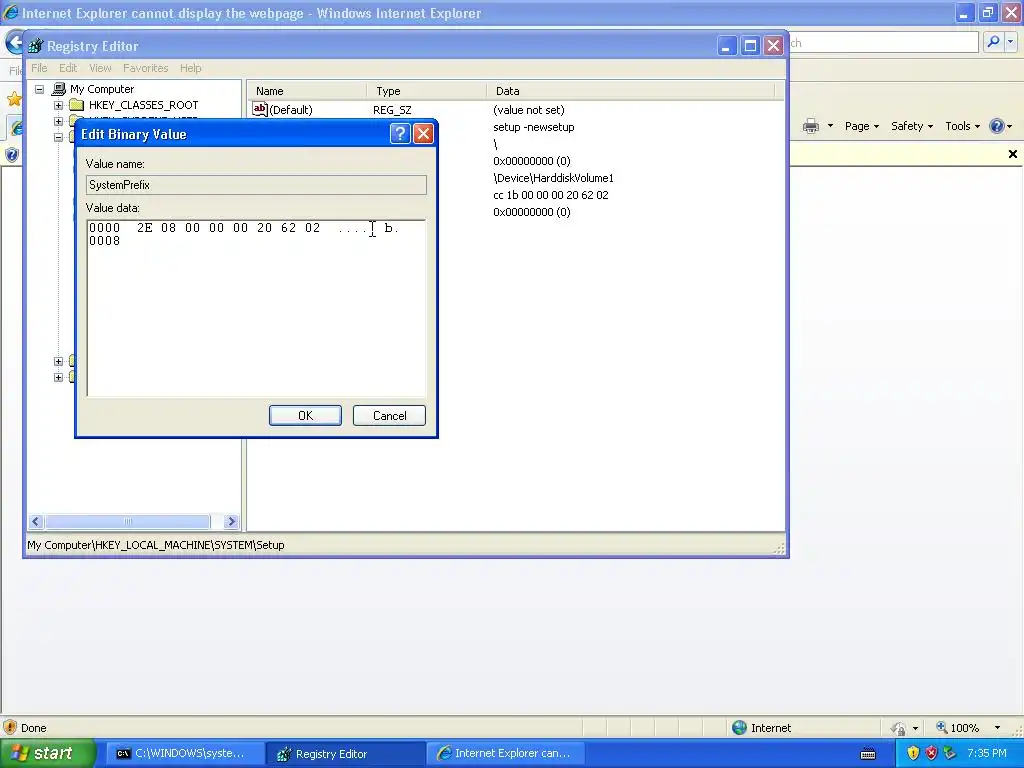Viewport: 1024px width, 768px height.
Task: Click the 7:35 PM clock
Action: pos(987,753)
